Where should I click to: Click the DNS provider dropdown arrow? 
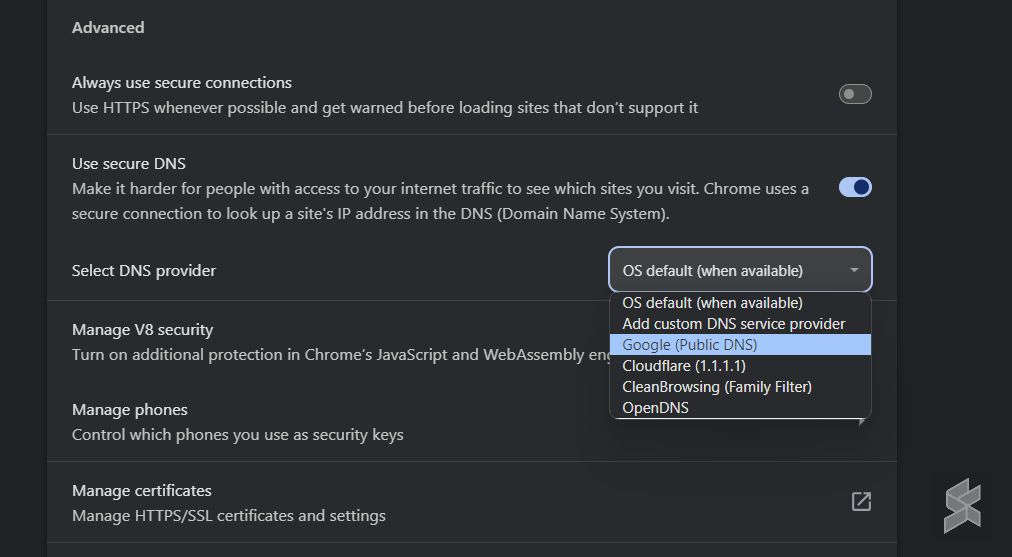pyautogui.click(x=854, y=270)
